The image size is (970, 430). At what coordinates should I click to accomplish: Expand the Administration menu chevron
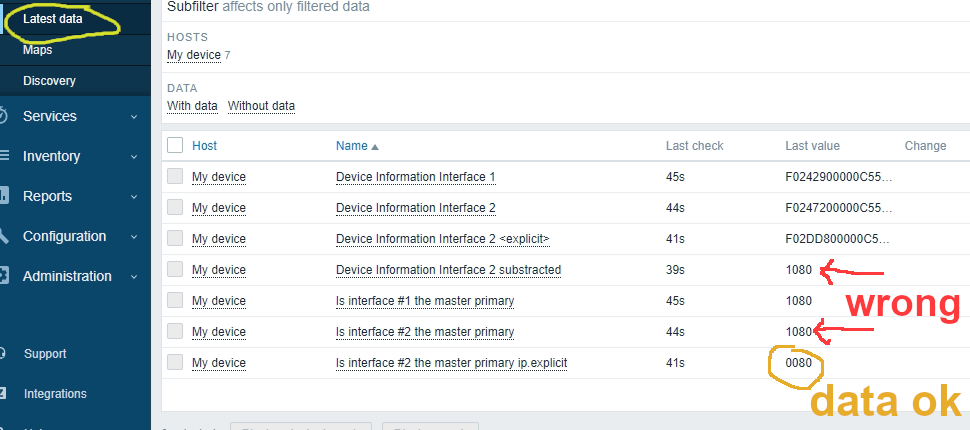click(134, 276)
